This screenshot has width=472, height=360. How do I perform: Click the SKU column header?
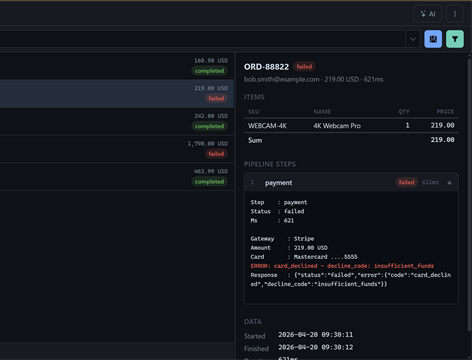coord(254,112)
